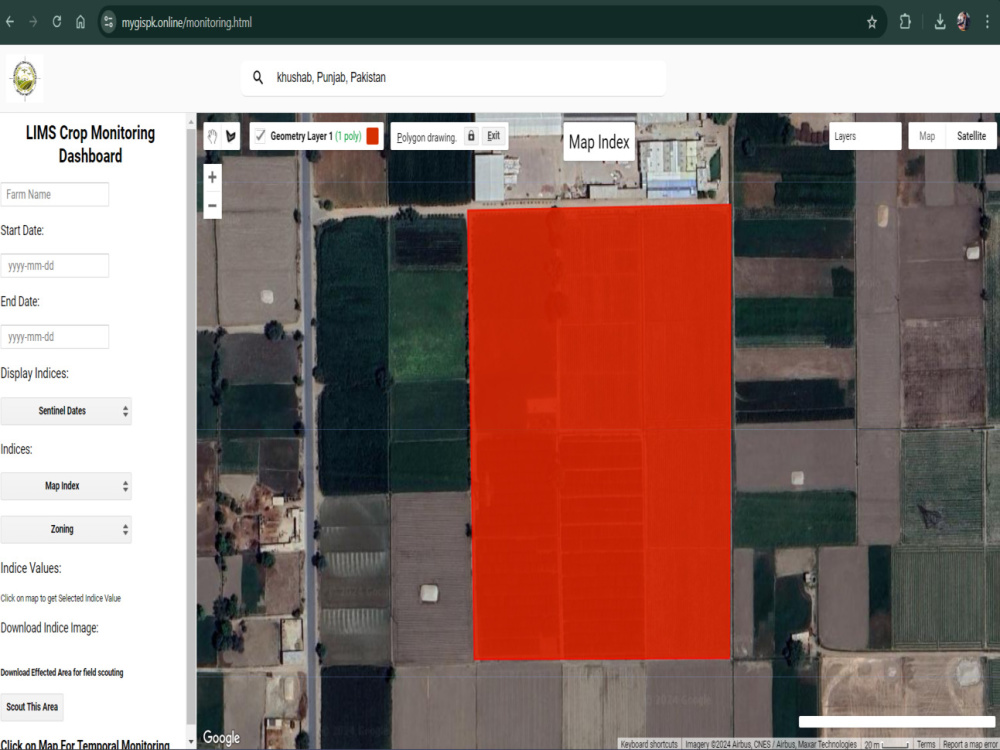This screenshot has height=750, width=1000.
Task: View site information icon in address bar
Action: coord(108,22)
